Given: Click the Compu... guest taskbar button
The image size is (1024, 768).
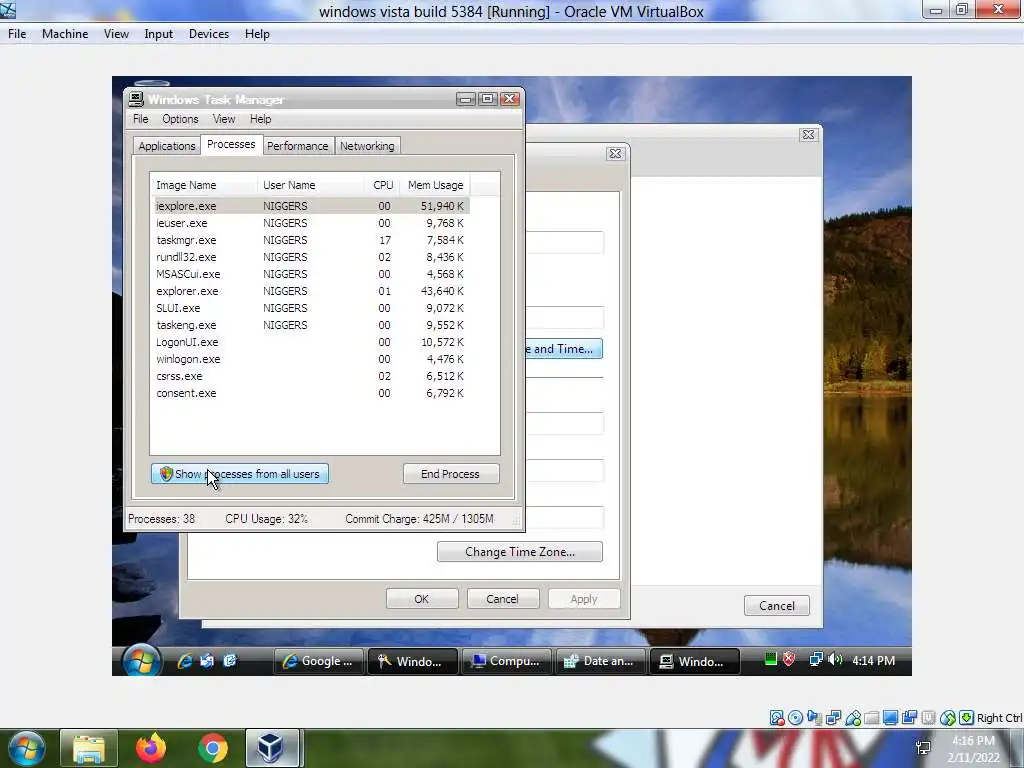Looking at the screenshot, I should pyautogui.click(x=507, y=661).
